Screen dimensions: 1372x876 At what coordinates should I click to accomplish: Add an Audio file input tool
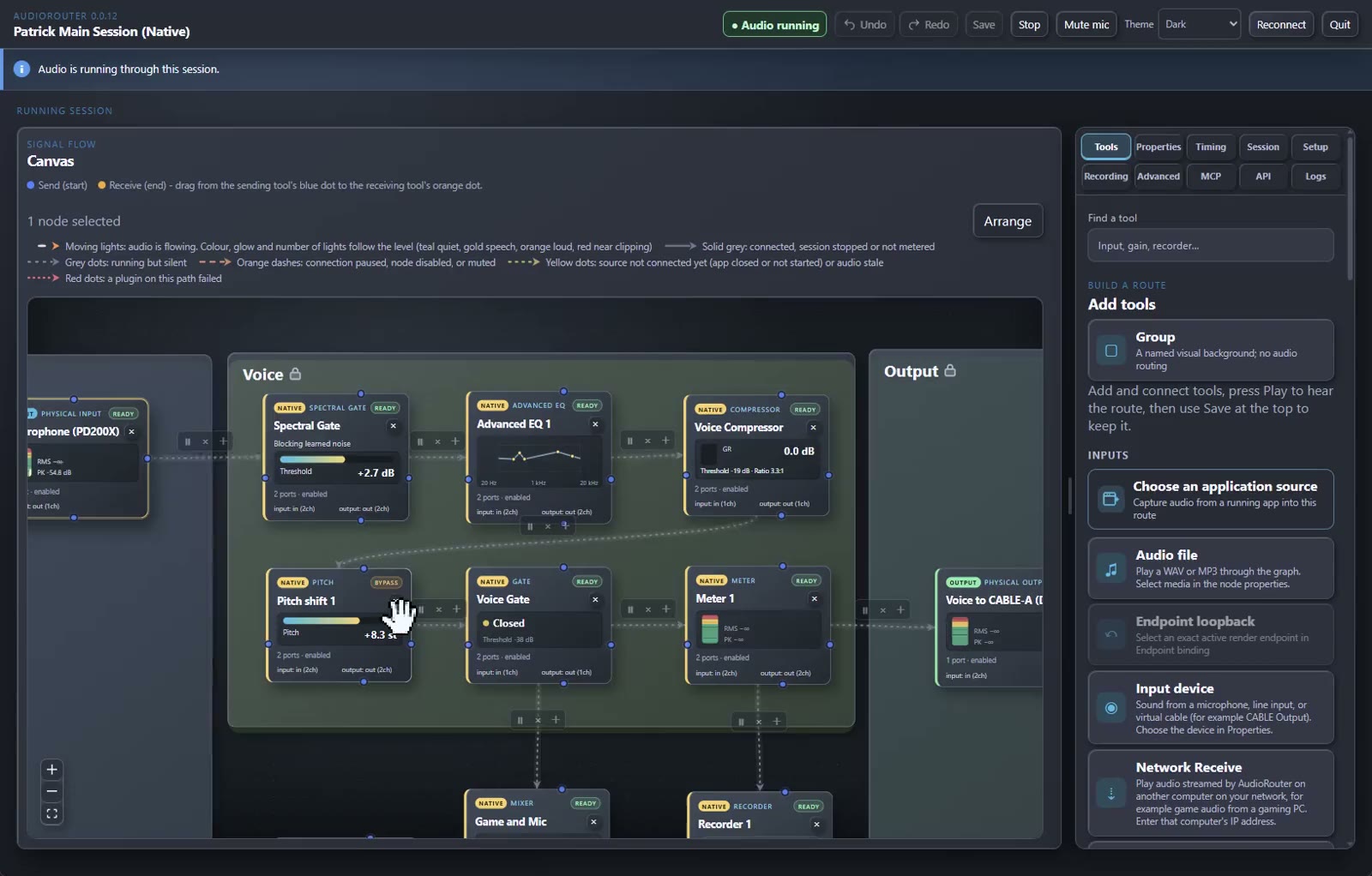1211,568
